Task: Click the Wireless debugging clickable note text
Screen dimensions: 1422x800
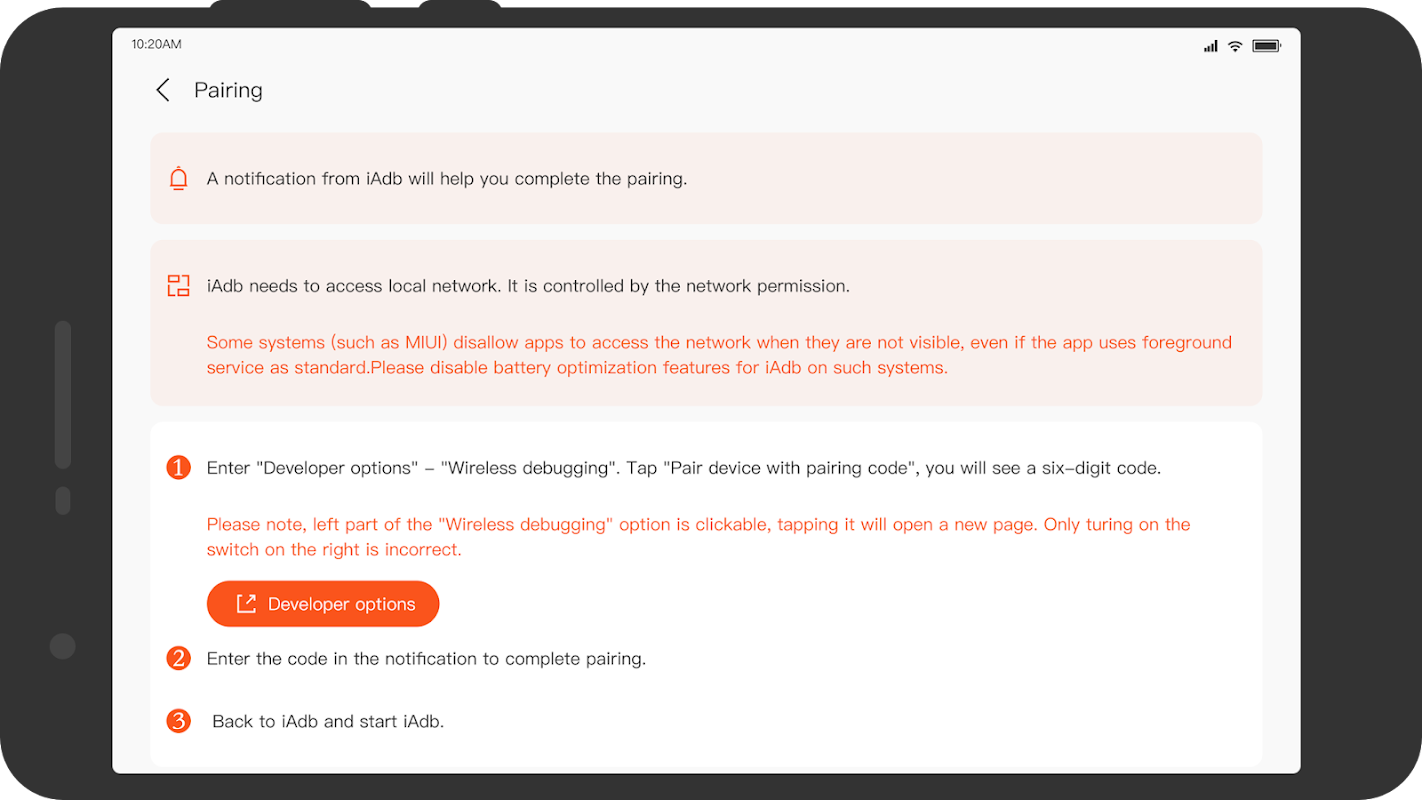Action: coord(698,537)
